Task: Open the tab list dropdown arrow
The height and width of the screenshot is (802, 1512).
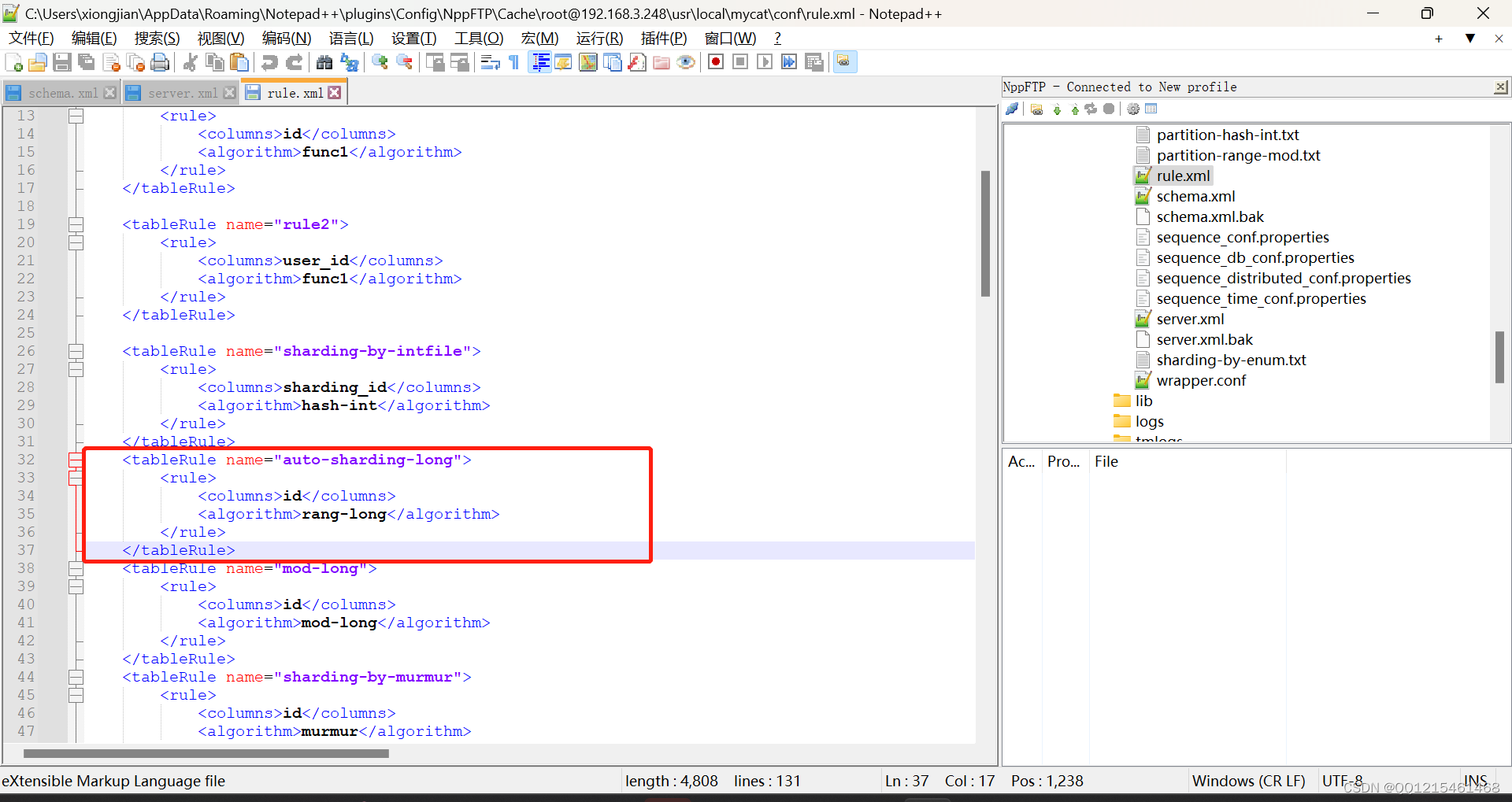Action: pyautogui.click(x=1469, y=38)
